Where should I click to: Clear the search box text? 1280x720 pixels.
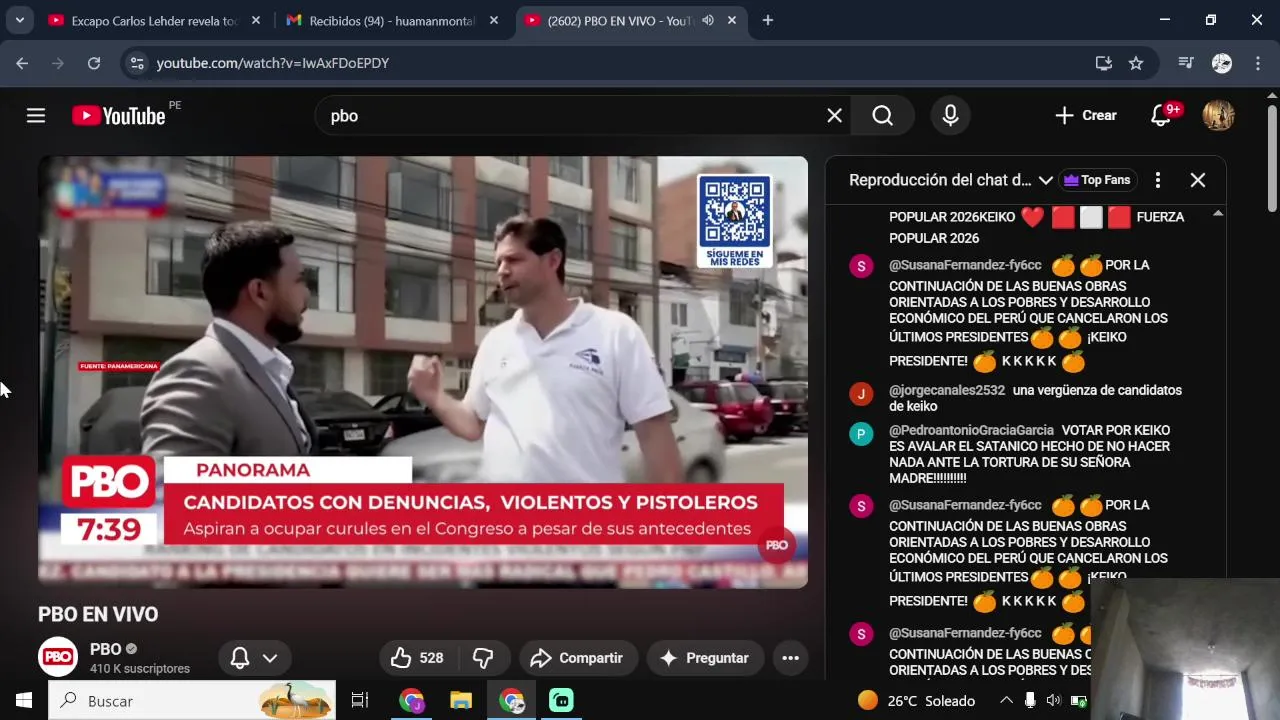[x=834, y=116]
